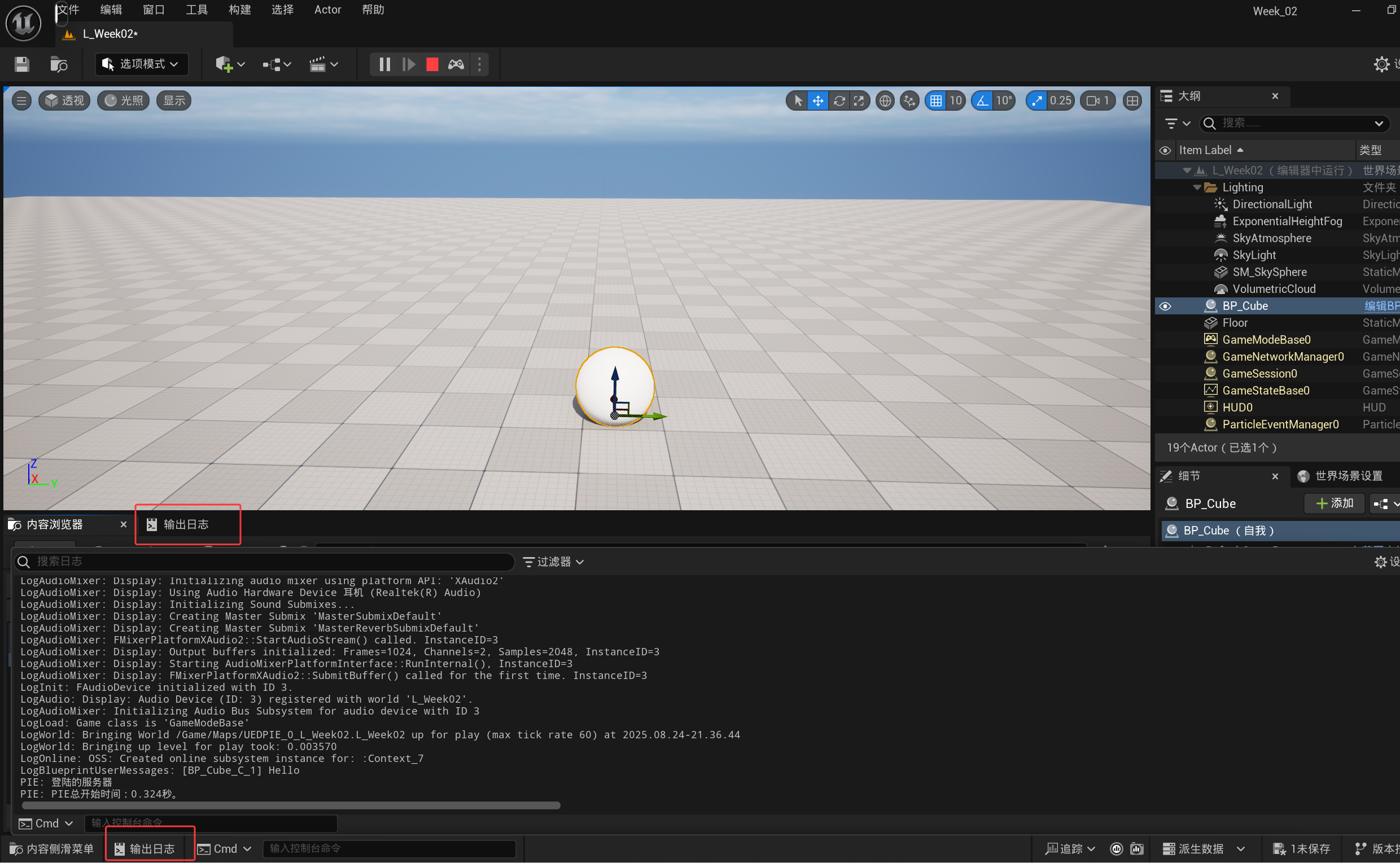Stop the play-in-editor simulation
Viewport: 1400px width, 863px height.
[432, 64]
